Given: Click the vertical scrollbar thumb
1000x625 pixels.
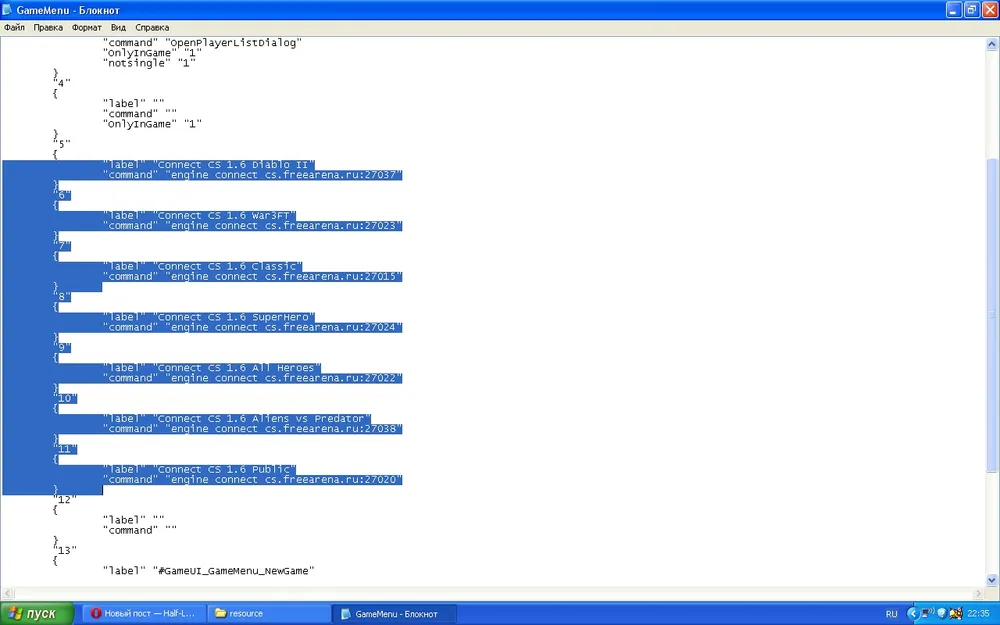Looking at the screenshot, I should tap(992, 314).
